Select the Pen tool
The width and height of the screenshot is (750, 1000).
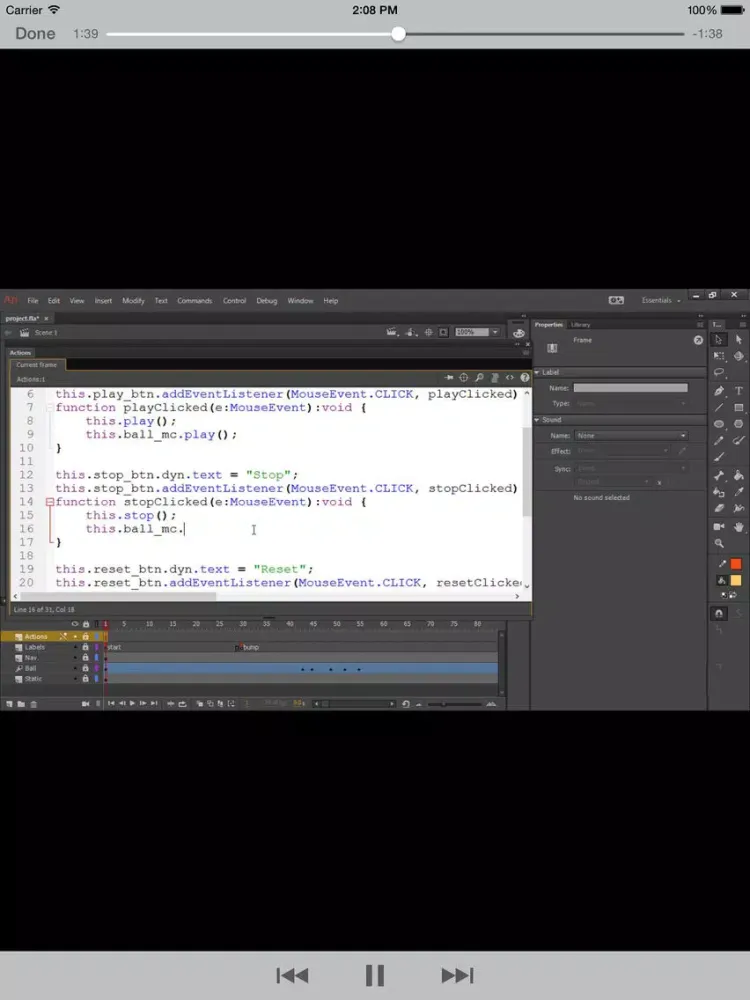tap(719, 390)
